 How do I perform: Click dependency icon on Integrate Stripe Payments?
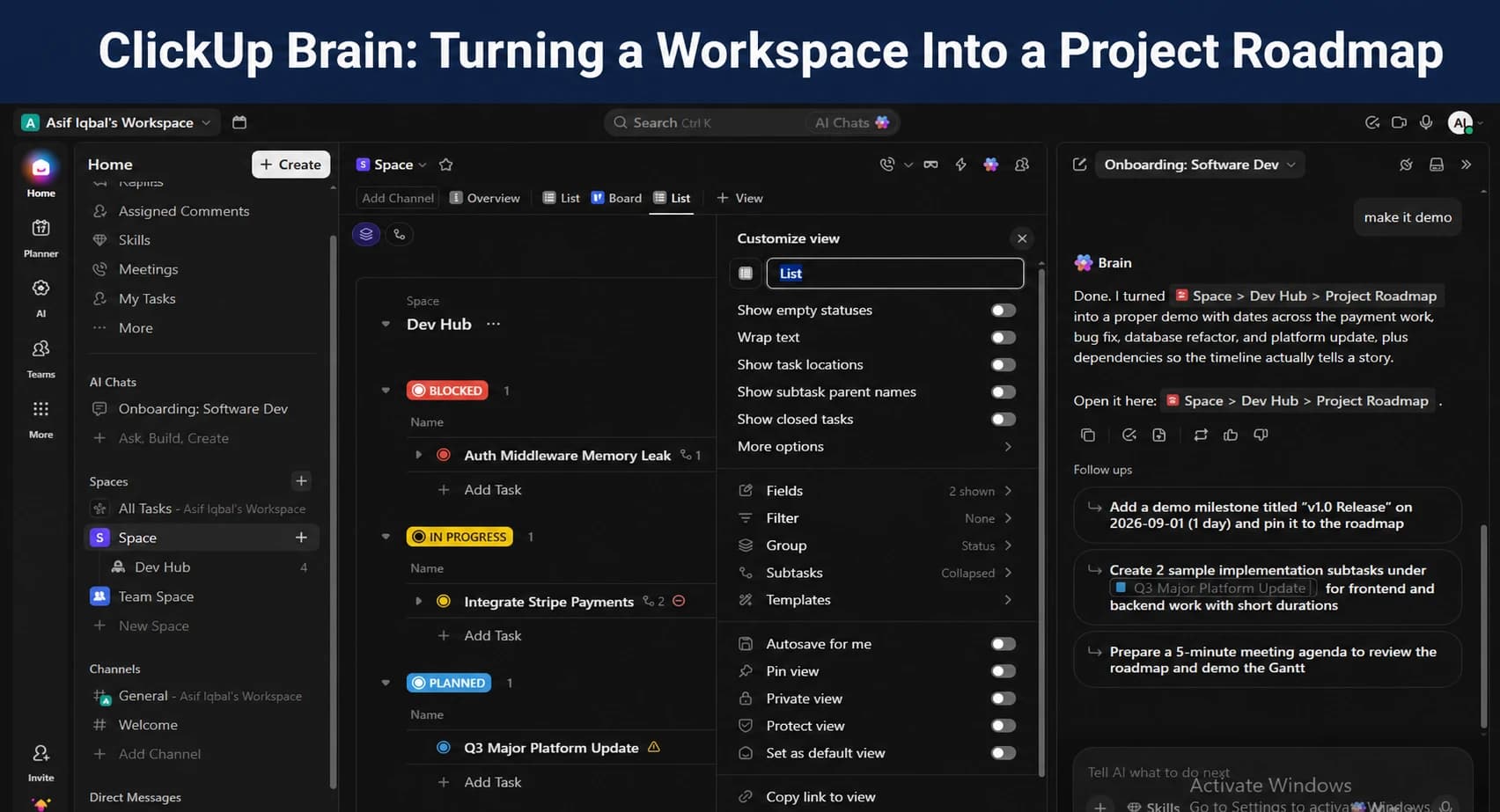click(679, 601)
